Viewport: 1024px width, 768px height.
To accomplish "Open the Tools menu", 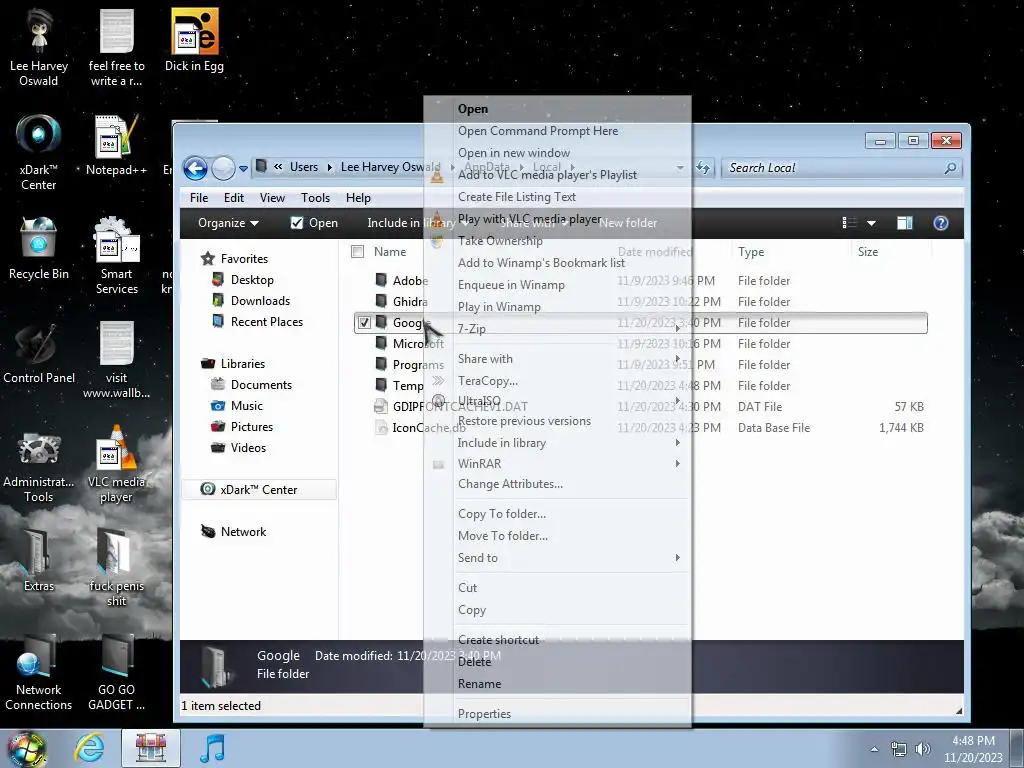I will click(315, 198).
